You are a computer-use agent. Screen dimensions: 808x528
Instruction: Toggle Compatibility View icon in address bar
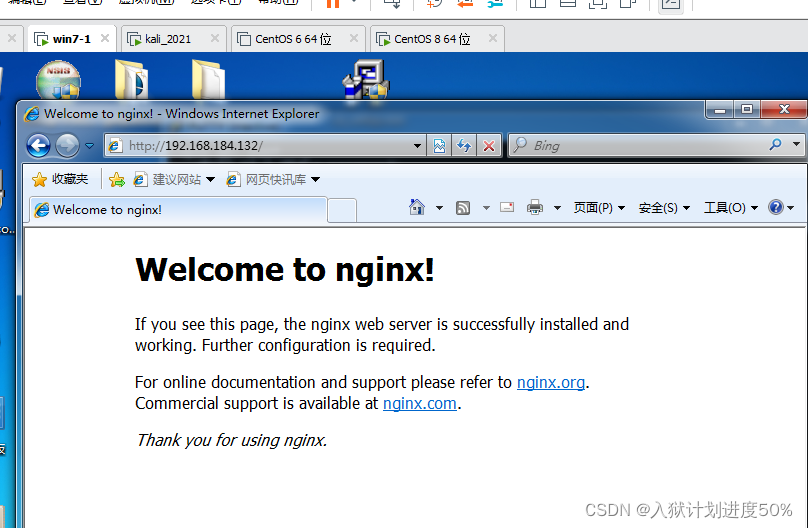pos(439,146)
